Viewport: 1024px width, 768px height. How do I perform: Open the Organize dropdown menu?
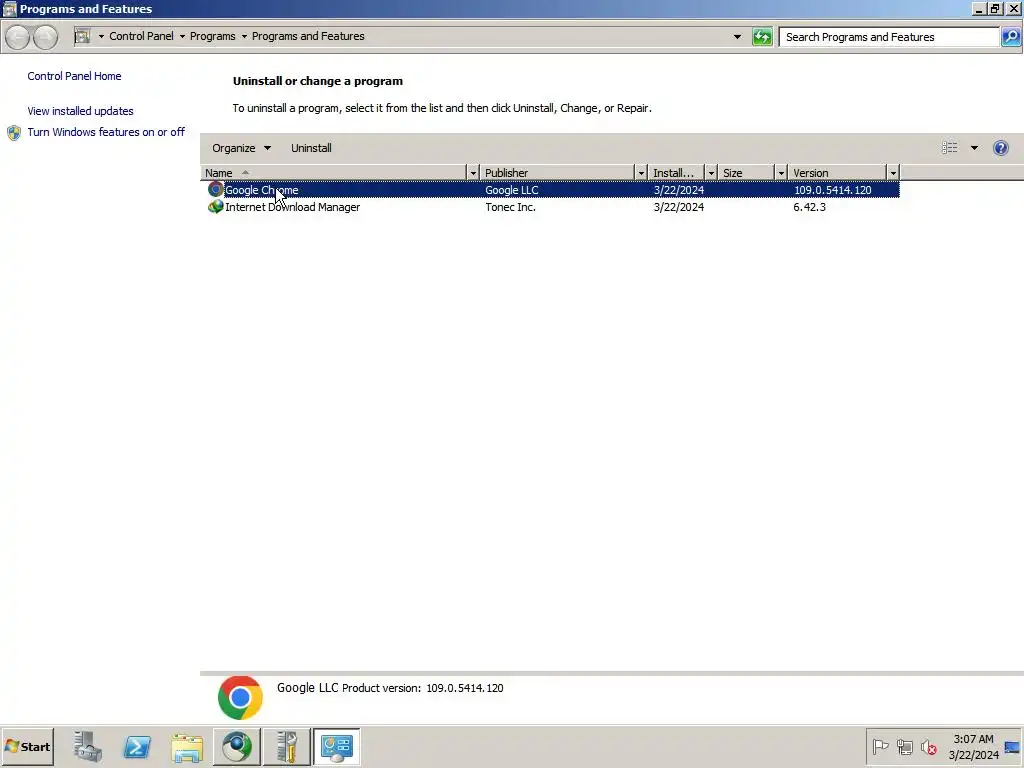(241, 148)
